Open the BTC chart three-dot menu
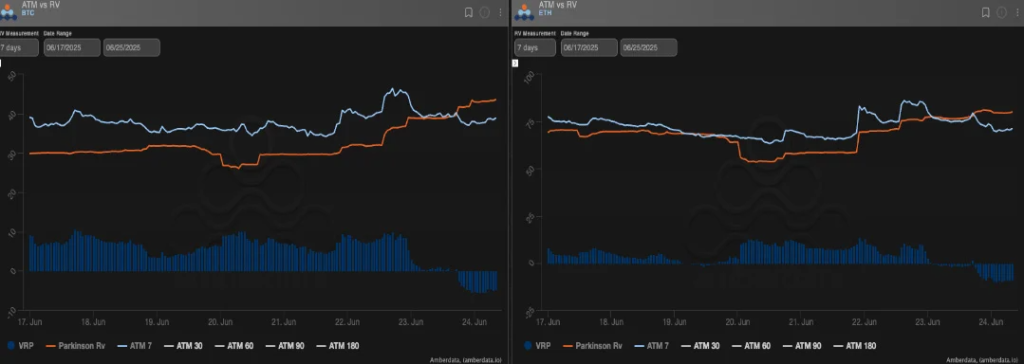This screenshot has width=1024, height=364. coord(500,12)
